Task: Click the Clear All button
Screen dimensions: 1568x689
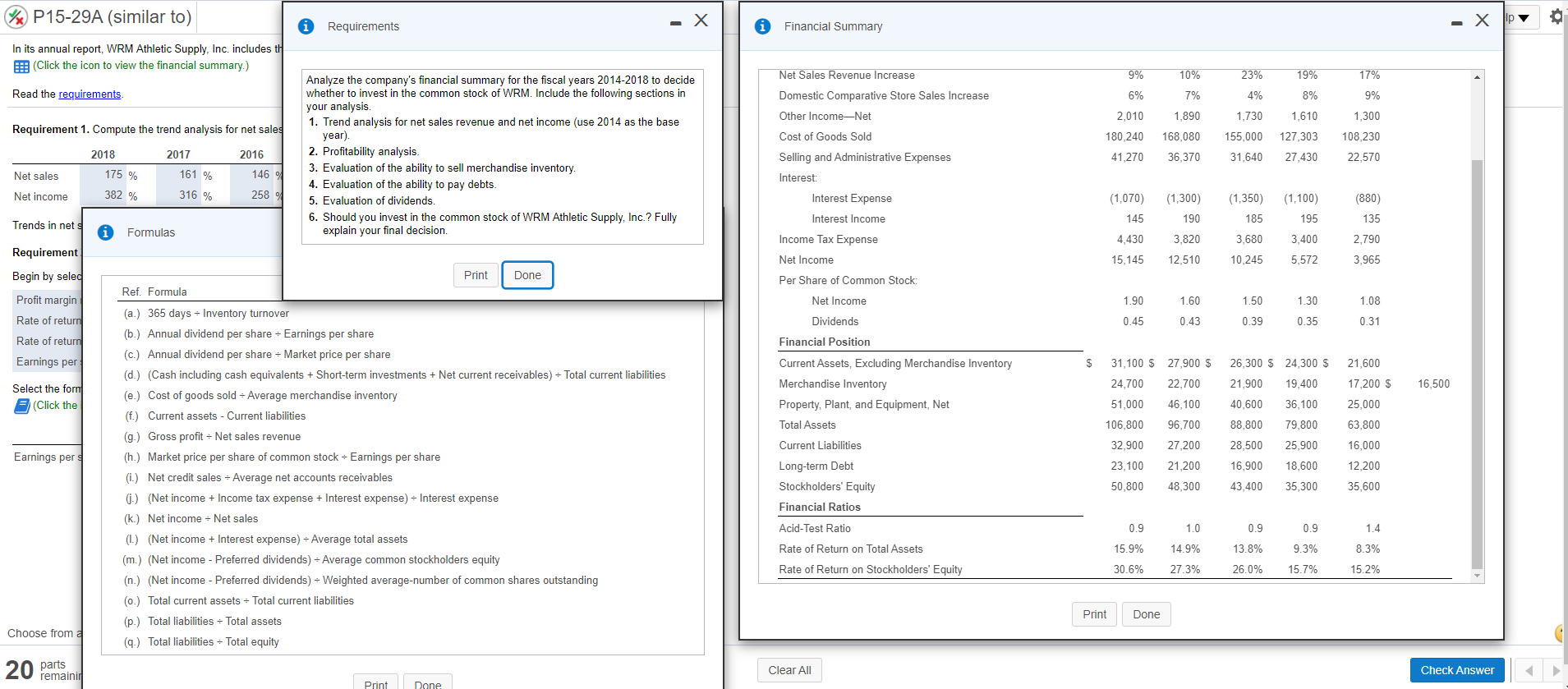Action: pos(789,670)
